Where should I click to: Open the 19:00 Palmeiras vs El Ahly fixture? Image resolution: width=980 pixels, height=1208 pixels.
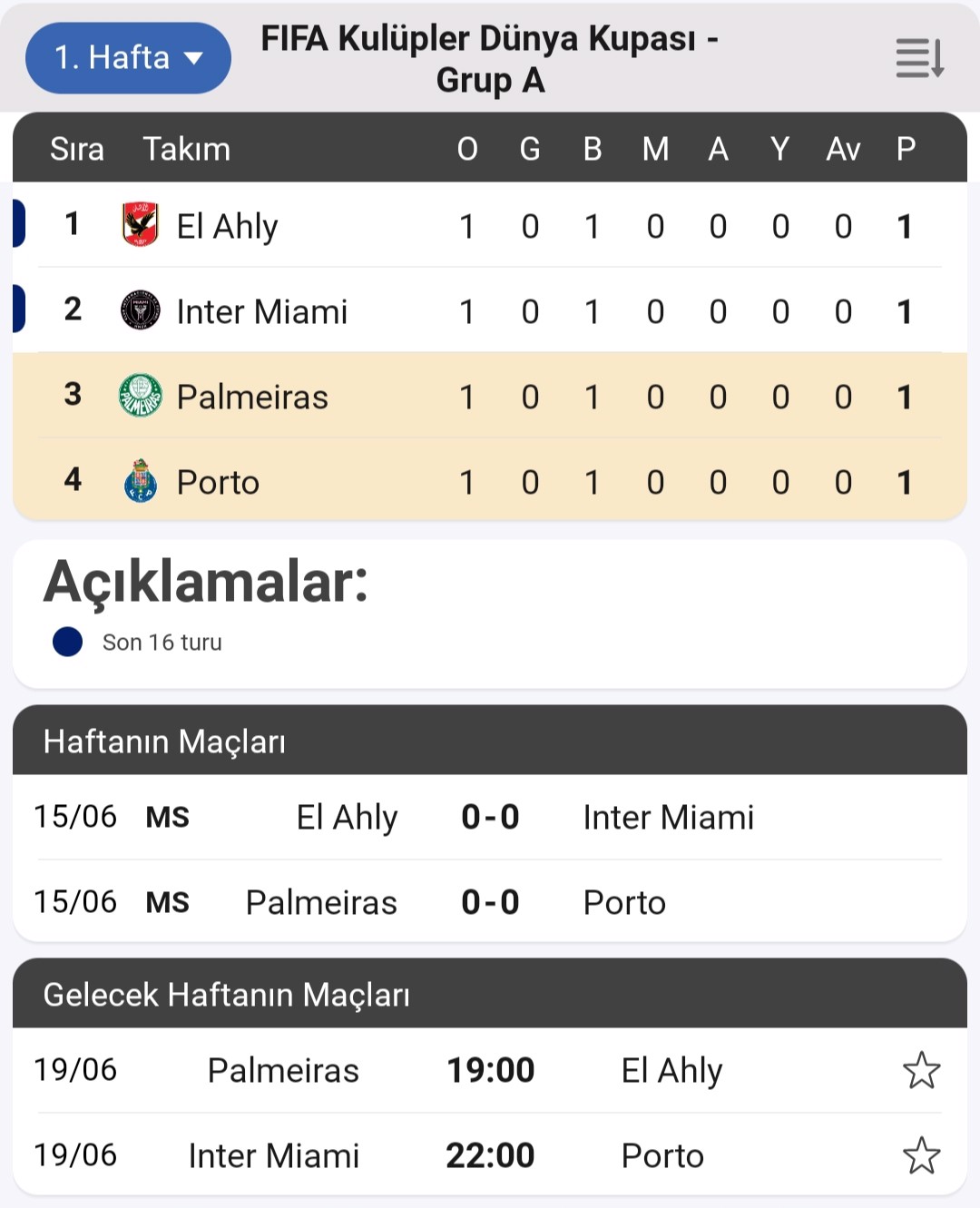490,1070
